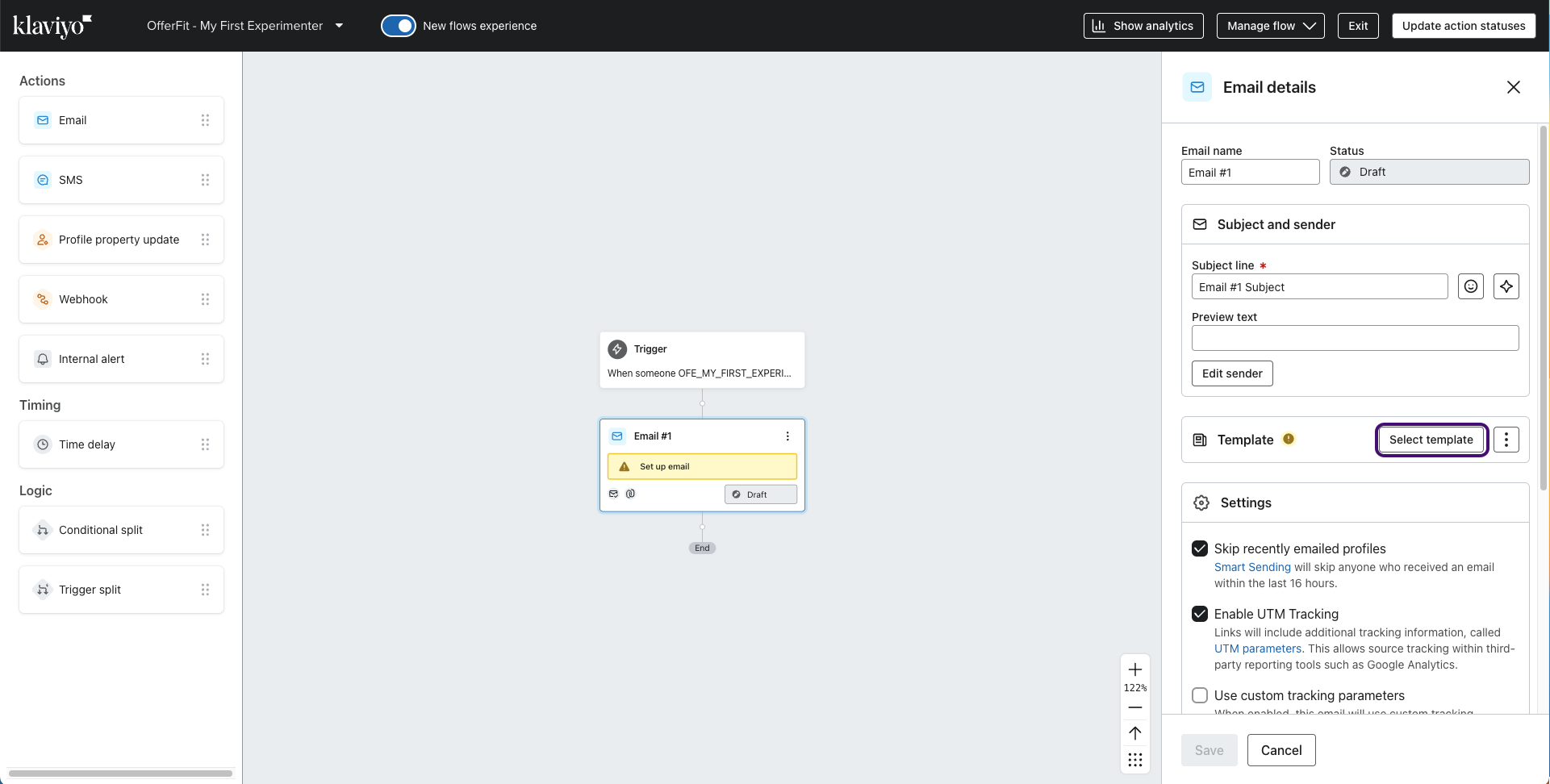Expand the Draft status dropdown
The width and height of the screenshot is (1550, 784).
[1429, 172]
